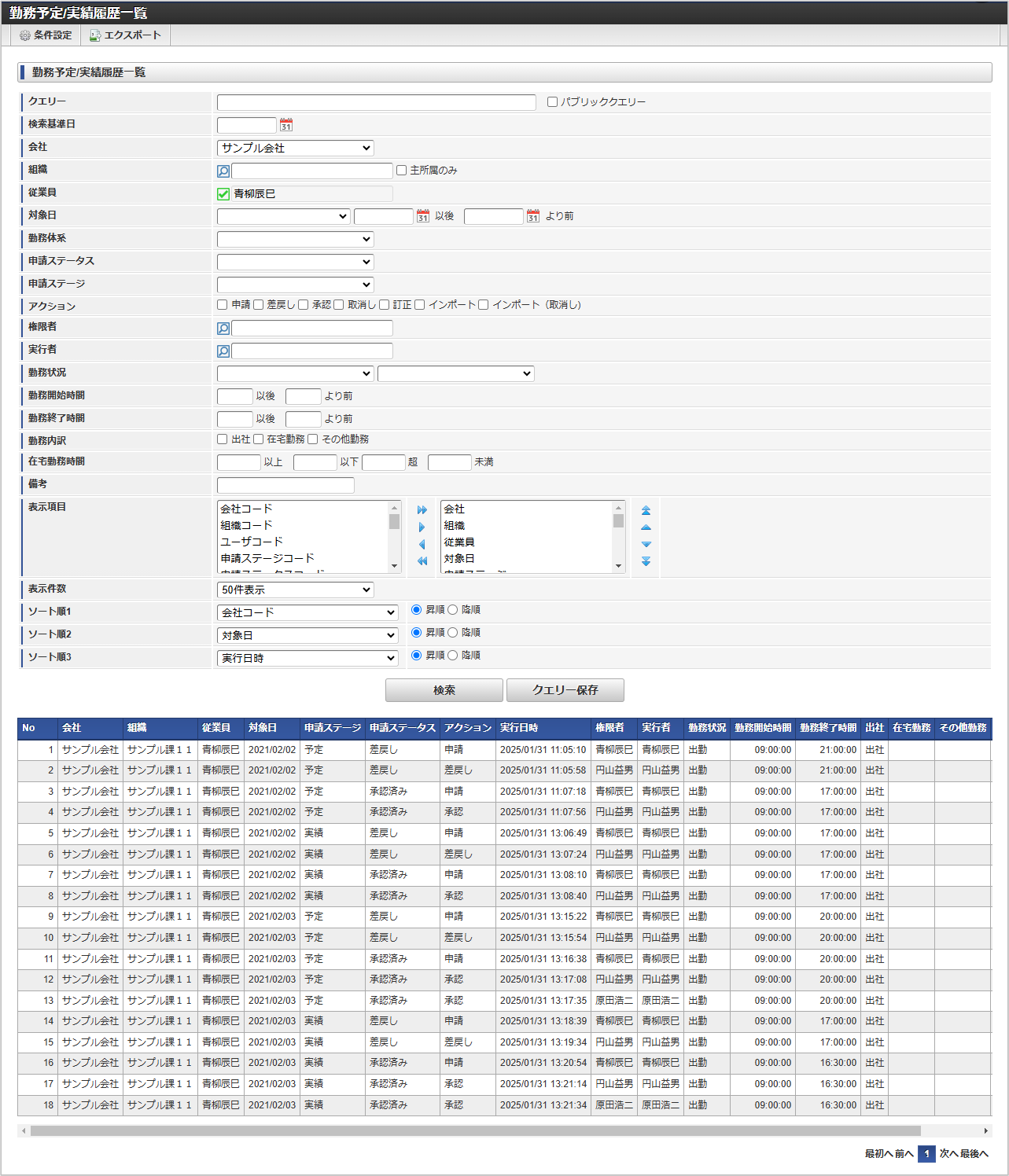Click the 組織 search magnifier icon
The image size is (1009, 1176).
point(223,171)
